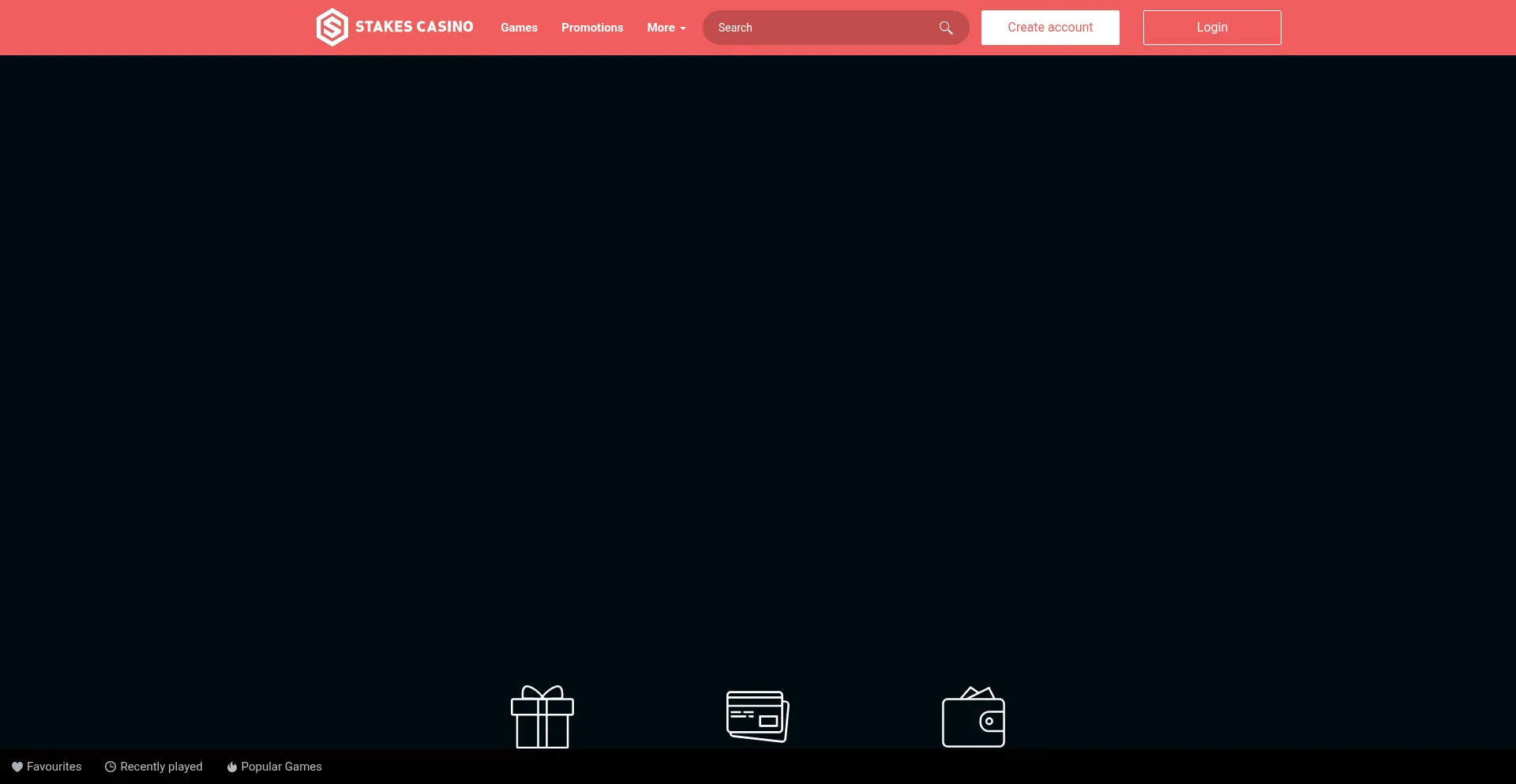Open the Promotions page
Viewport: 1516px width, 784px height.
coord(592,28)
